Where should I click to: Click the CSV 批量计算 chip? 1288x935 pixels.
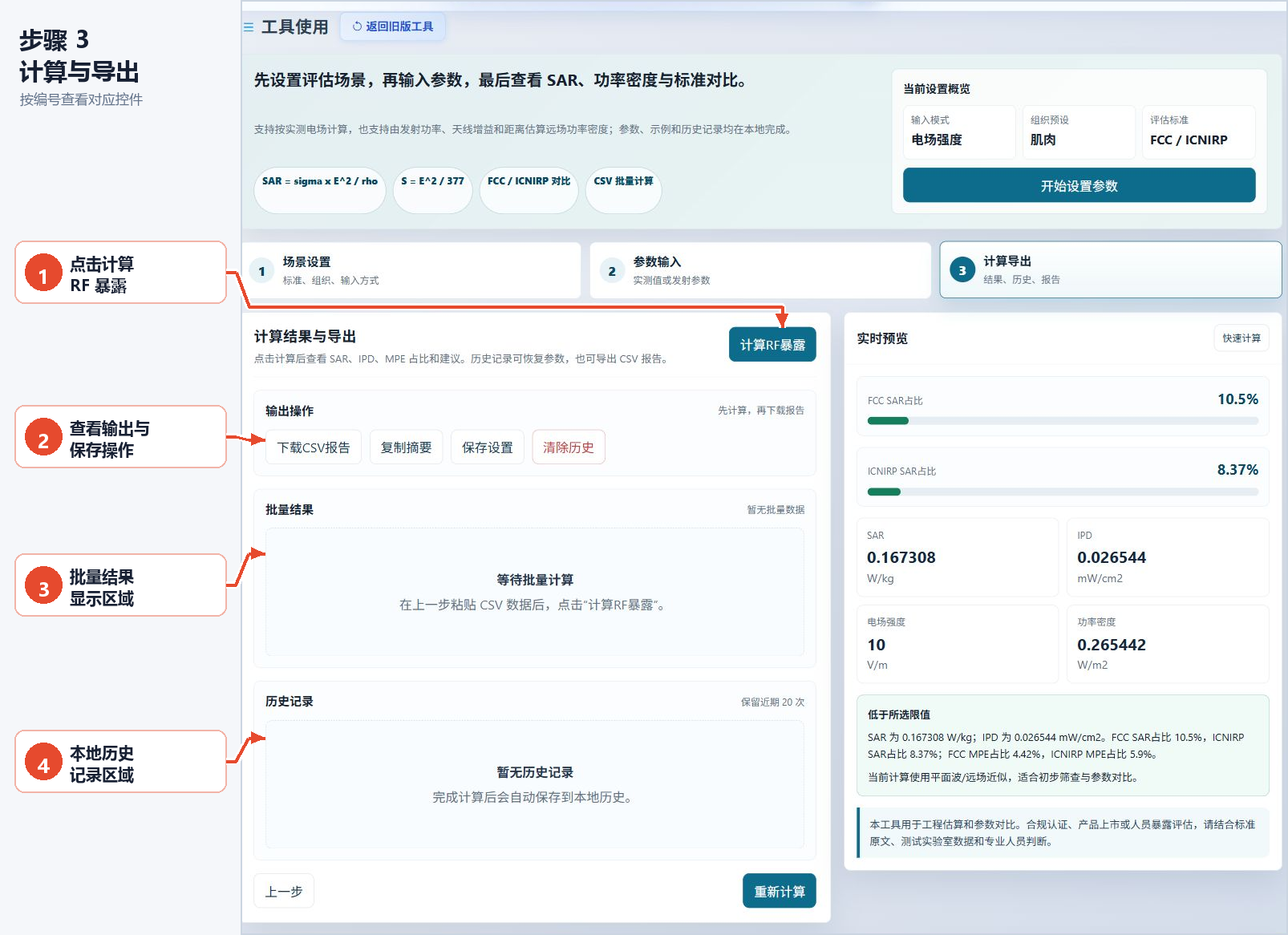click(623, 190)
